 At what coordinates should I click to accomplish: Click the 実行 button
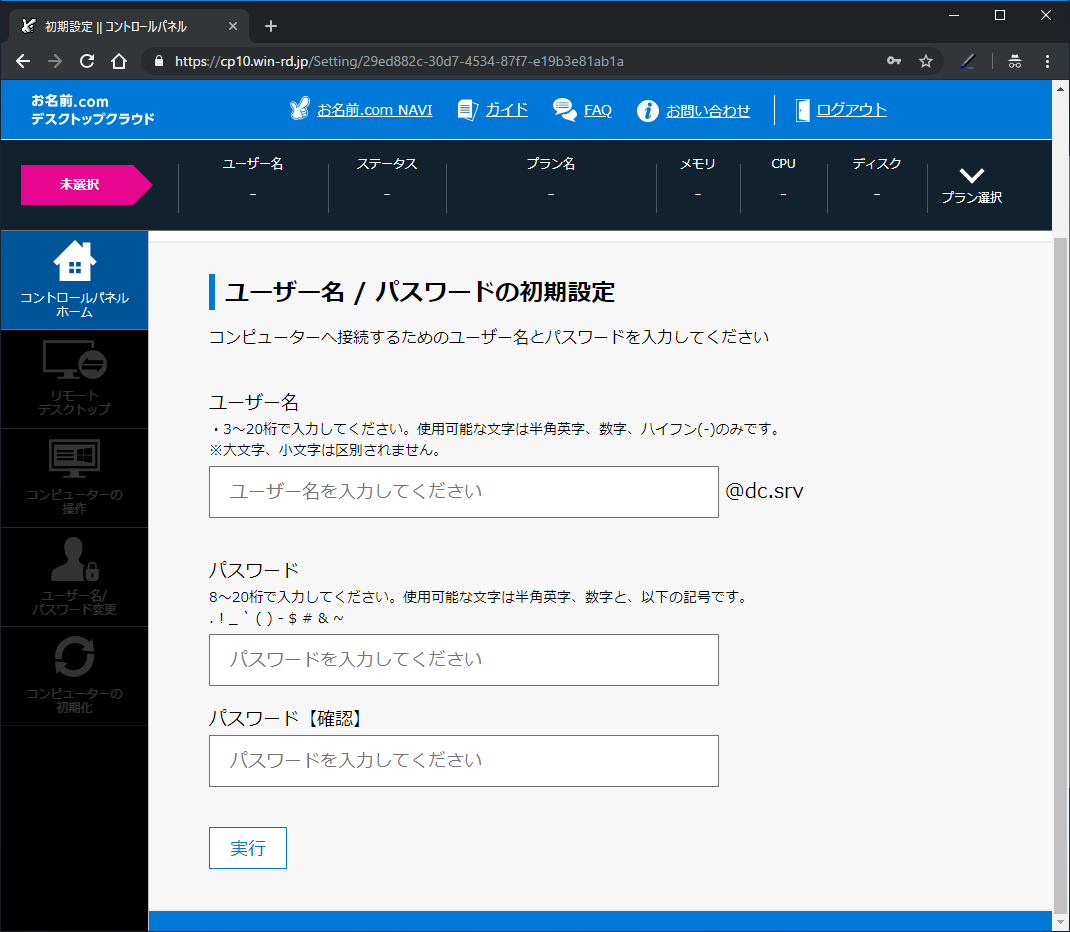(x=248, y=848)
